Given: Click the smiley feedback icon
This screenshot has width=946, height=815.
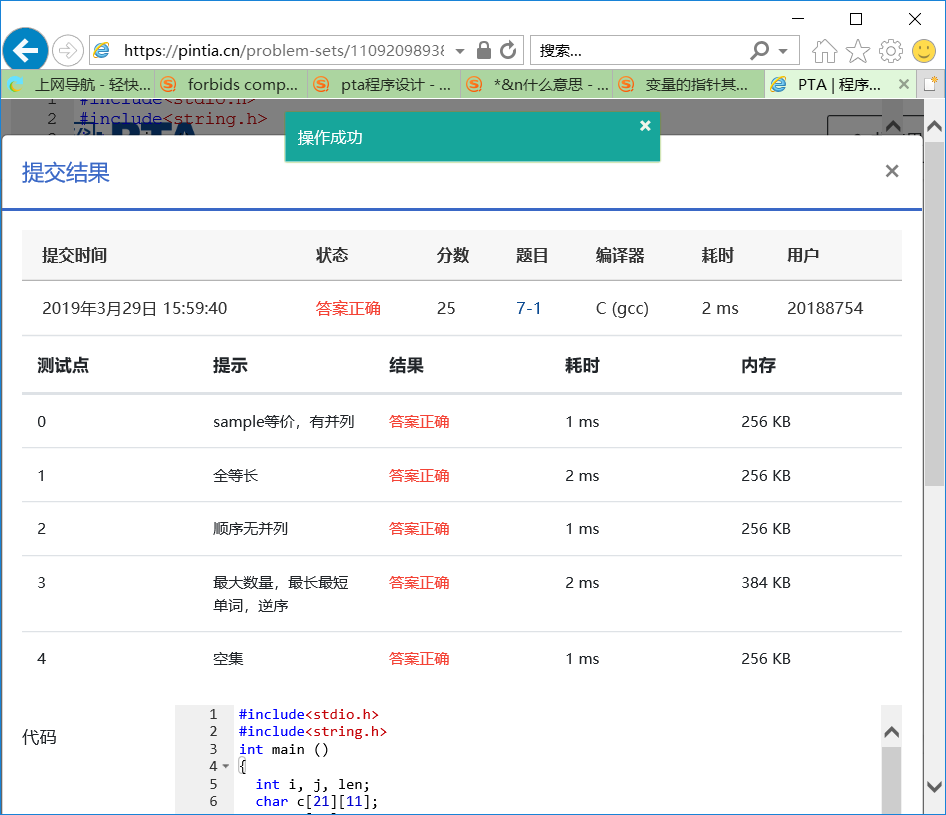Looking at the screenshot, I should click(x=923, y=51).
